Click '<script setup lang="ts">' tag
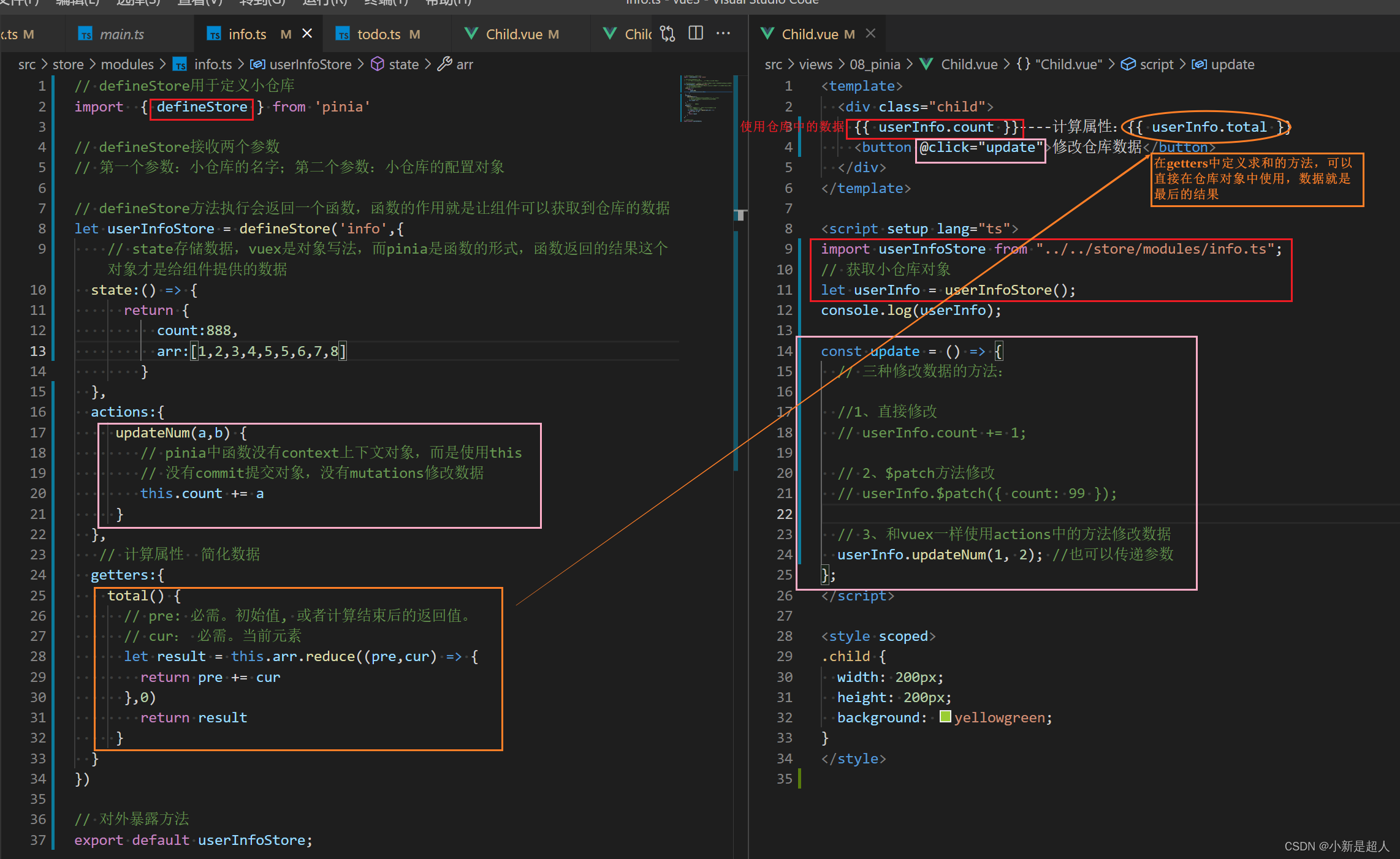The image size is (1400, 859). coord(919,229)
